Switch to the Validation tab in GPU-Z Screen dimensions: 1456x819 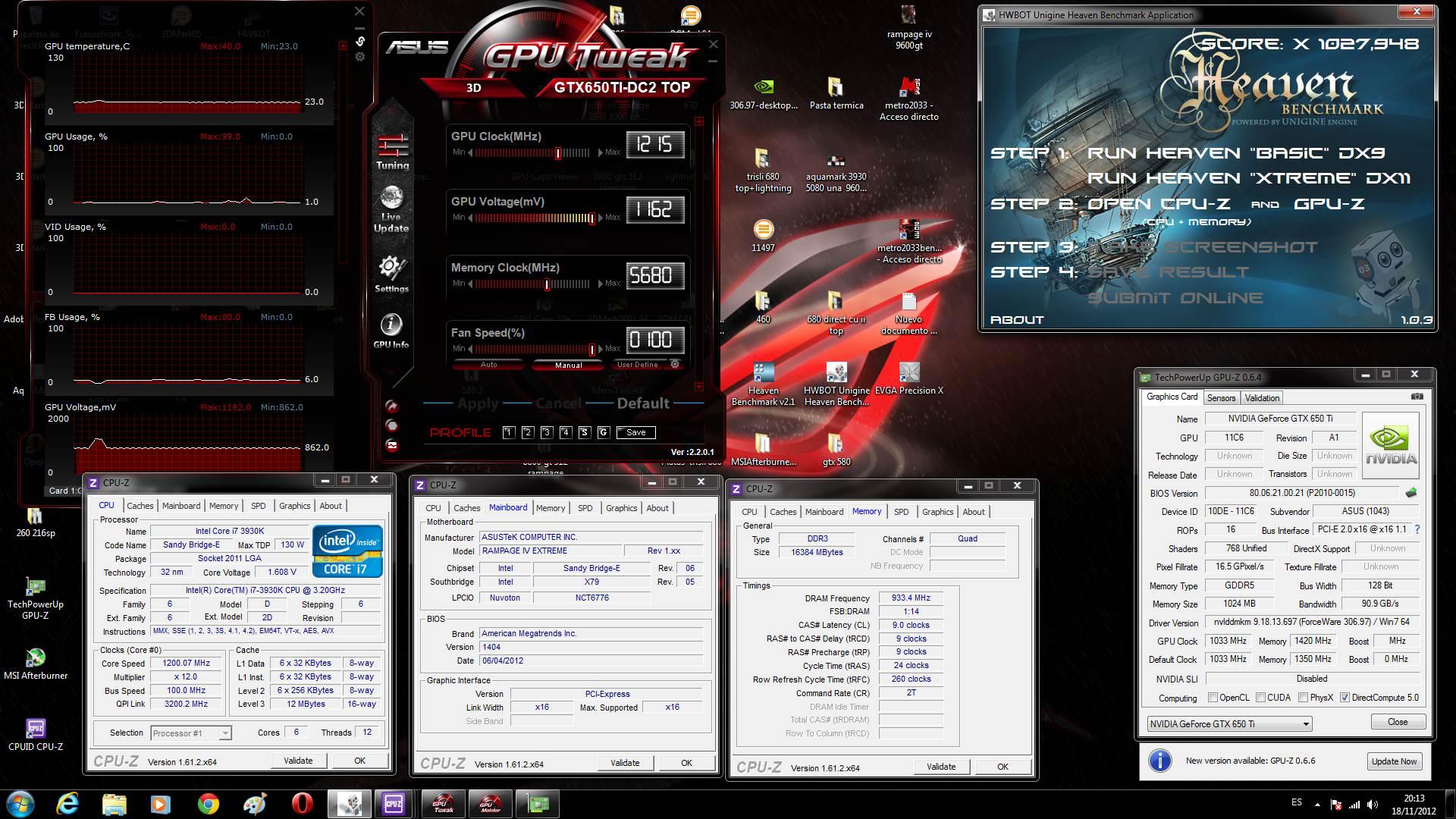pos(1262,398)
